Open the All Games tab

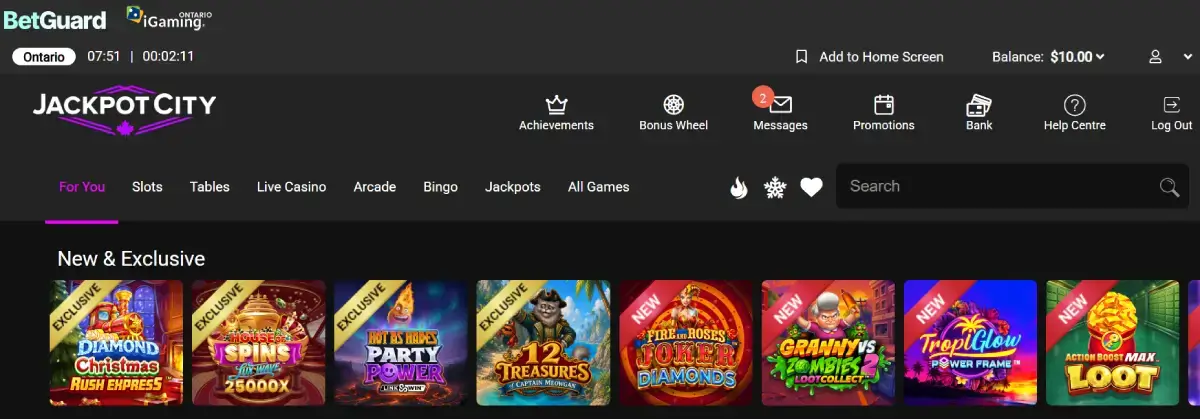[x=599, y=187]
